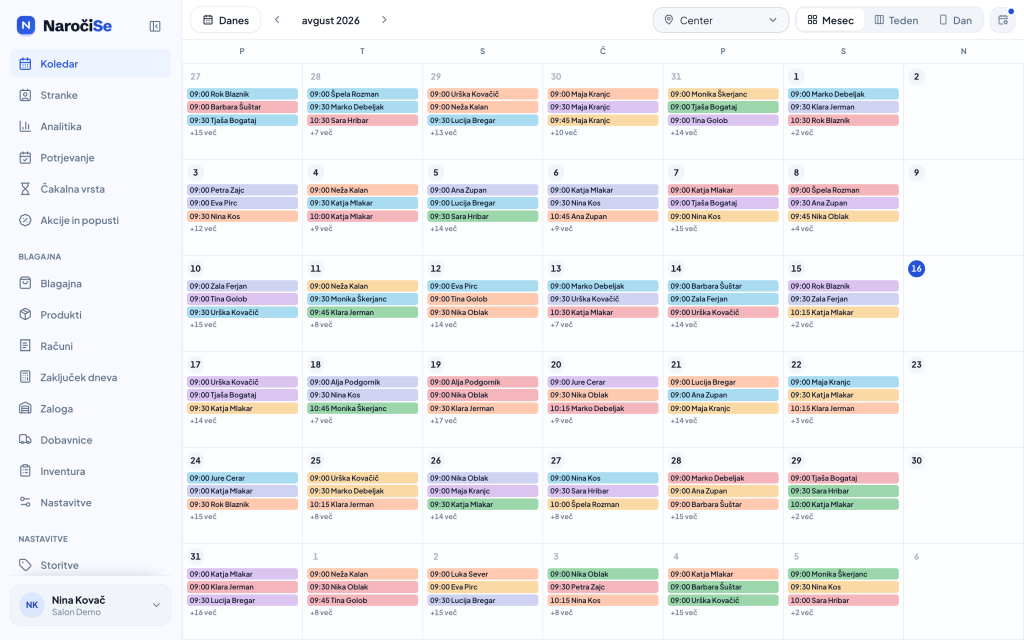Open Produkti section
The height and width of the screenshot is (640, 1024).
(91, 315)
